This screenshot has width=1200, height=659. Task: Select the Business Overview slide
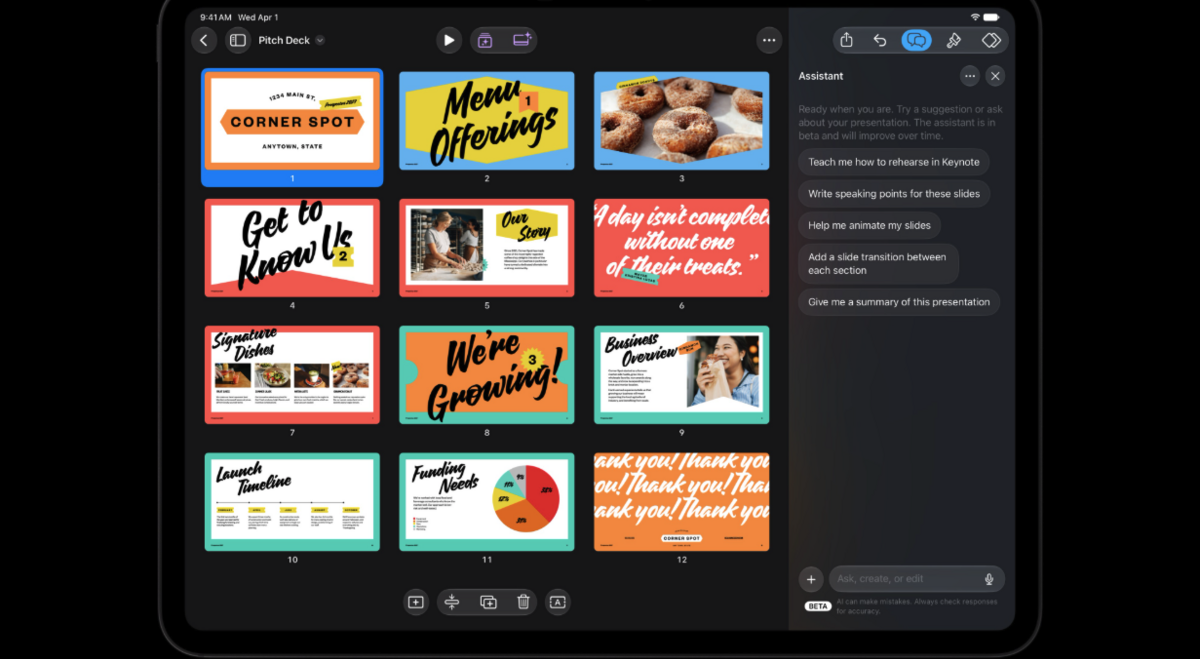point(682,375)
